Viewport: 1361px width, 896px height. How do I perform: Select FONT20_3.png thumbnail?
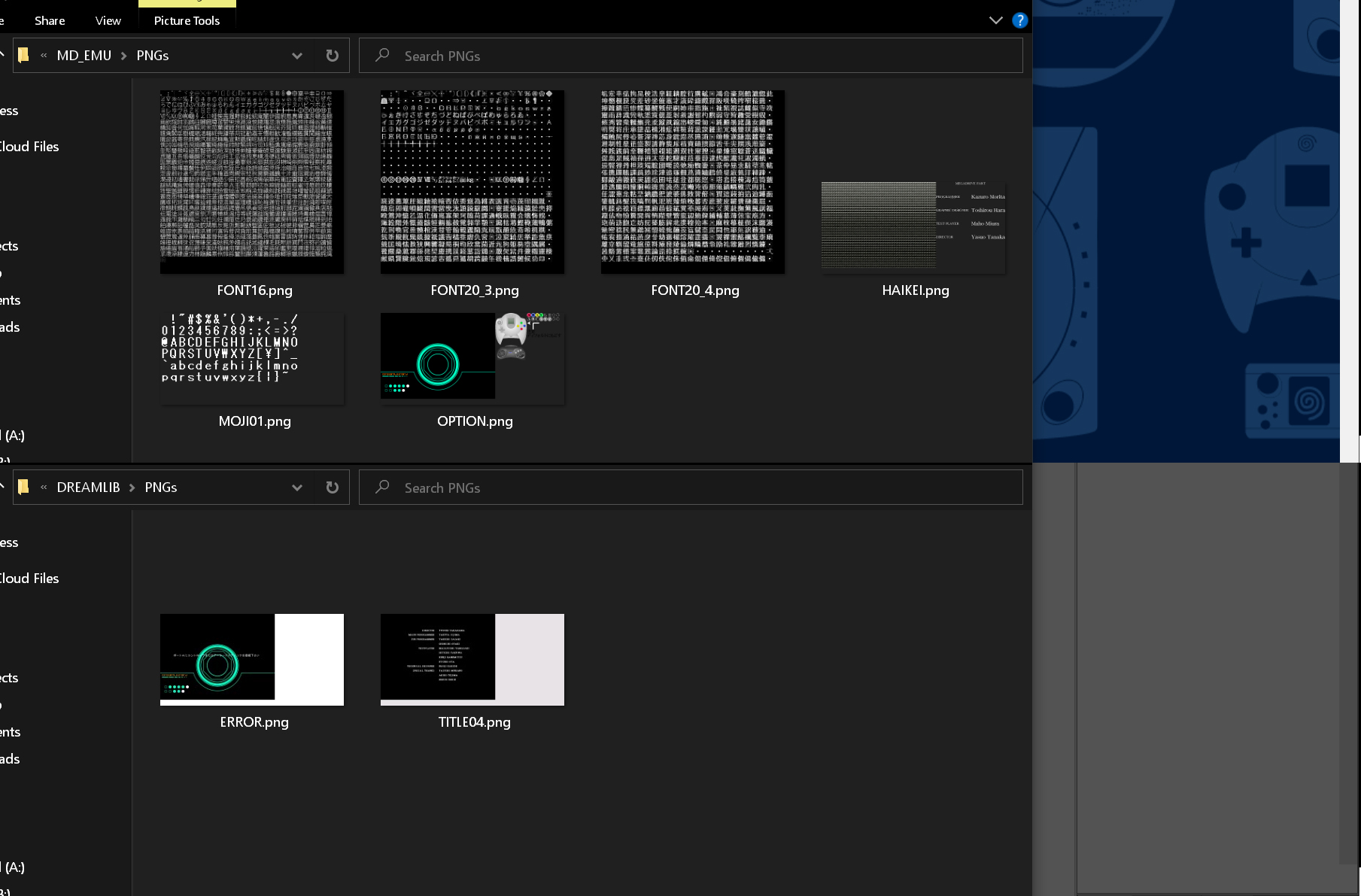coord(472,182)
